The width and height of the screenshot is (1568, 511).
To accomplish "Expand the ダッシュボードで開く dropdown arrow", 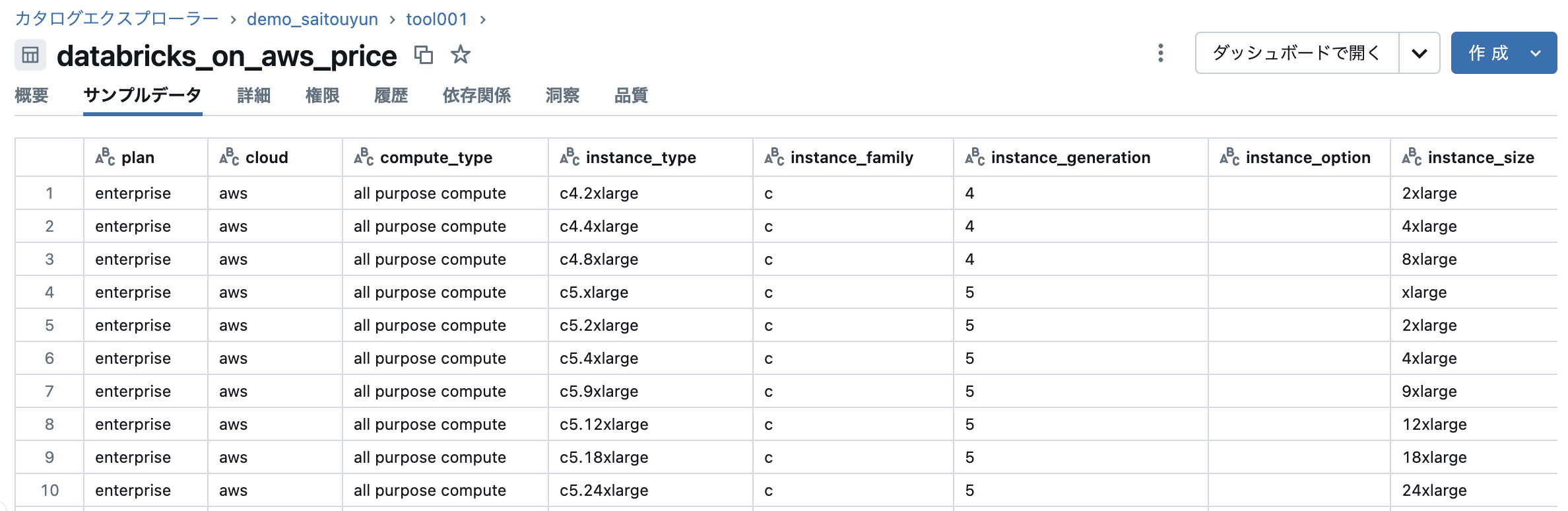I will 1419,53.
